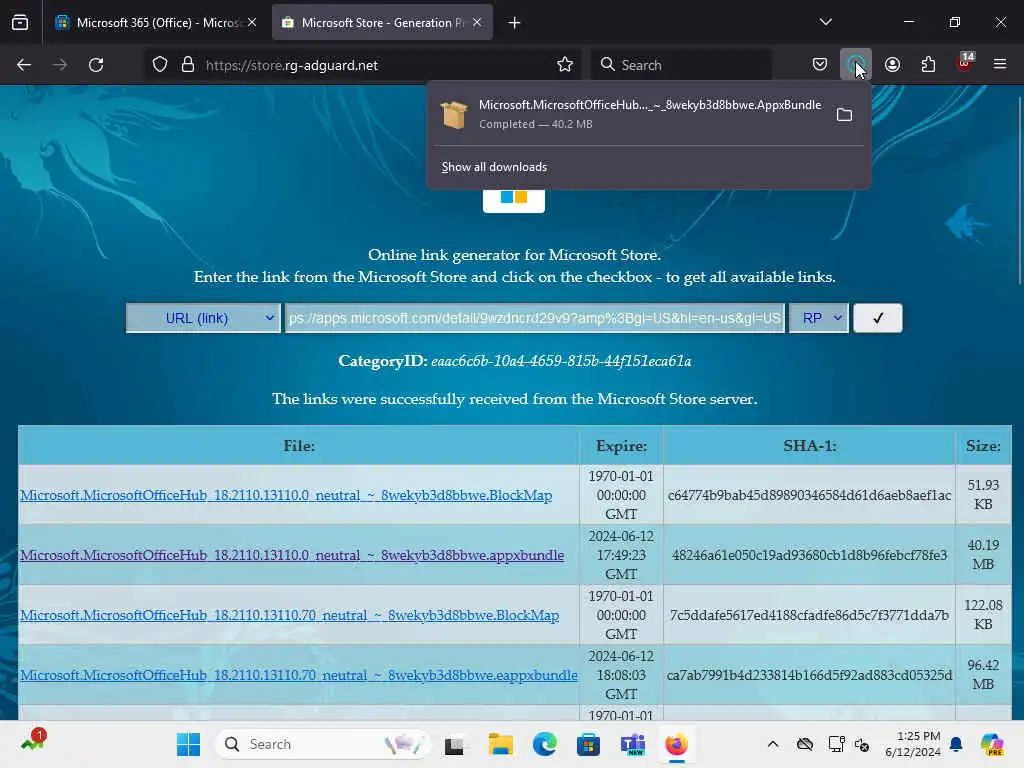Show hidden system tray icons
Viewport: 1024px width, 768px height.
coord(773,744)
